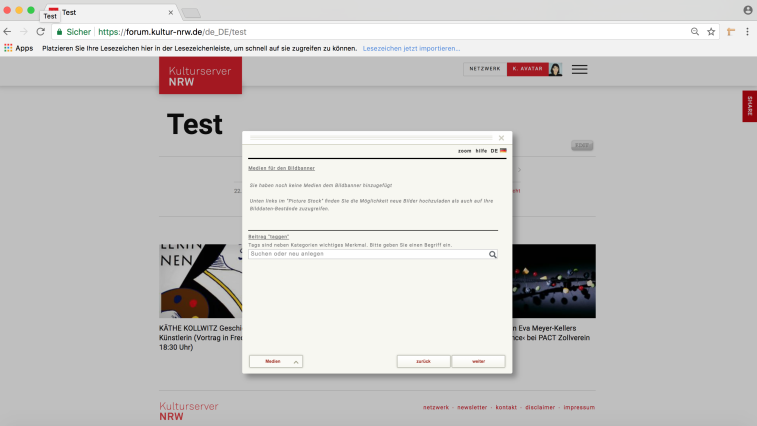Open the Chrome three-dot menu
Viewport: 757px width, 426px height.
(747, 32)
